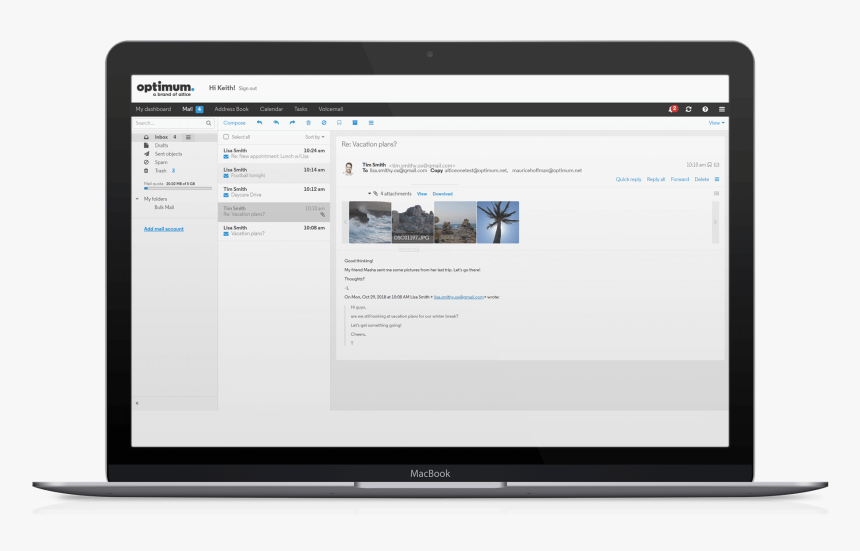Click envelope icon beside message timestamp
The image size is (860, 551).
(x=717, y=164)
